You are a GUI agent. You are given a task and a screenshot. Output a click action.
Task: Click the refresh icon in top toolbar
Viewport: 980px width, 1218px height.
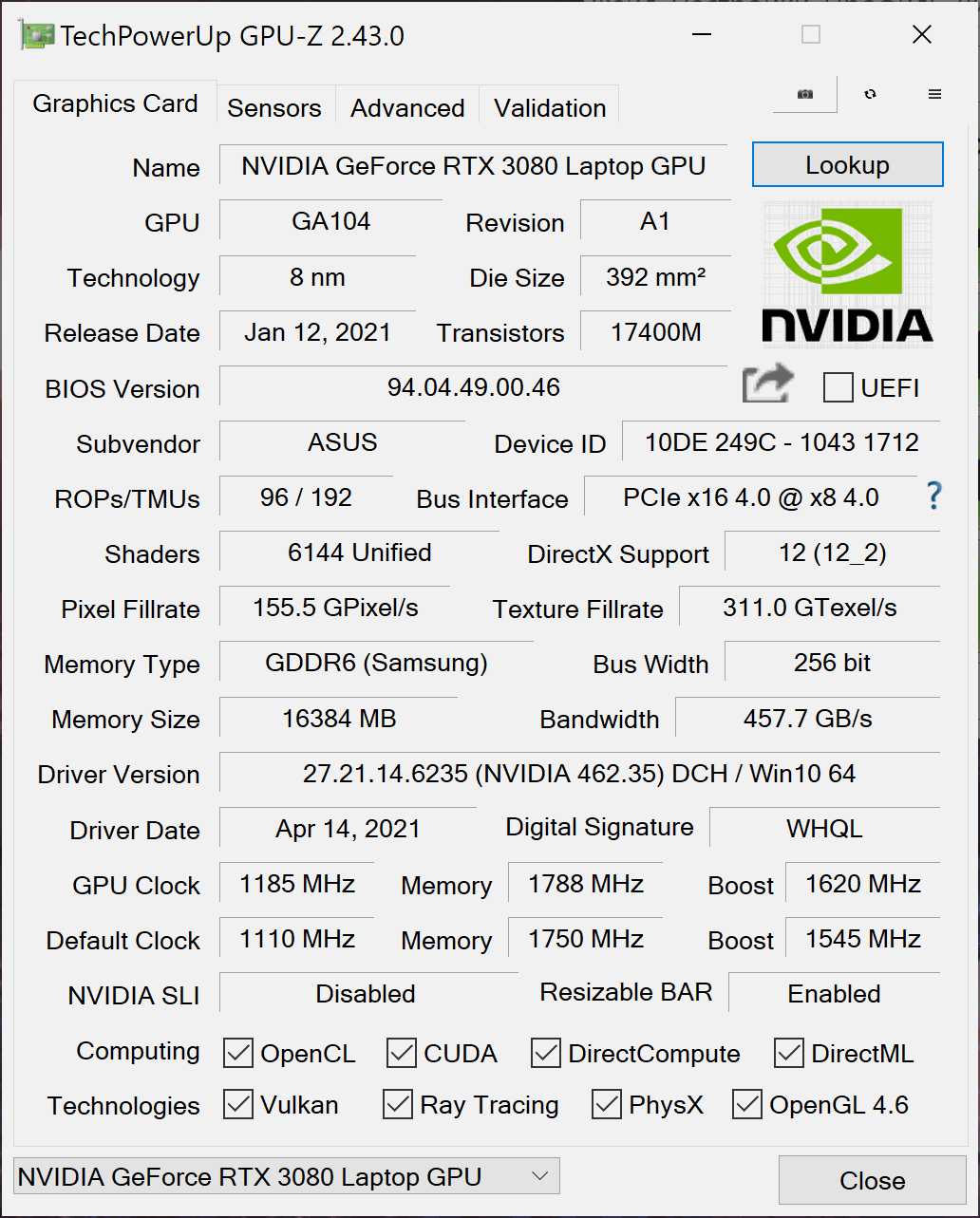point(870,94)
